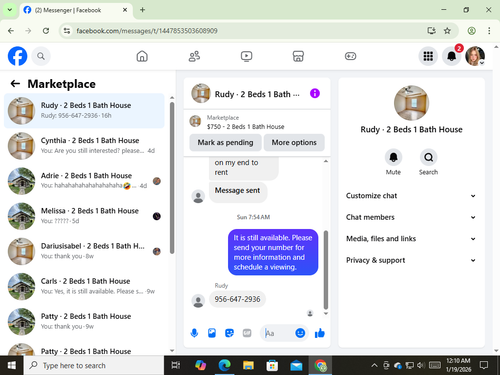Open Microsoft Edge from the taskbar
The image size is (500, 375).
(224, 365)
